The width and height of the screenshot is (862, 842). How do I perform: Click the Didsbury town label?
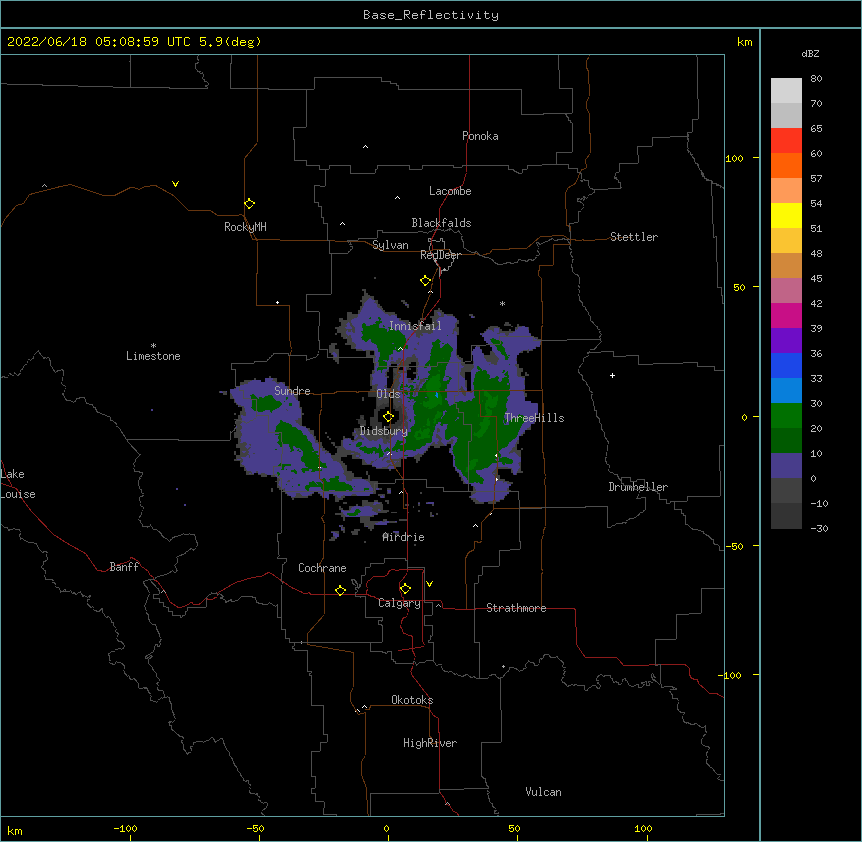(384, 431)
